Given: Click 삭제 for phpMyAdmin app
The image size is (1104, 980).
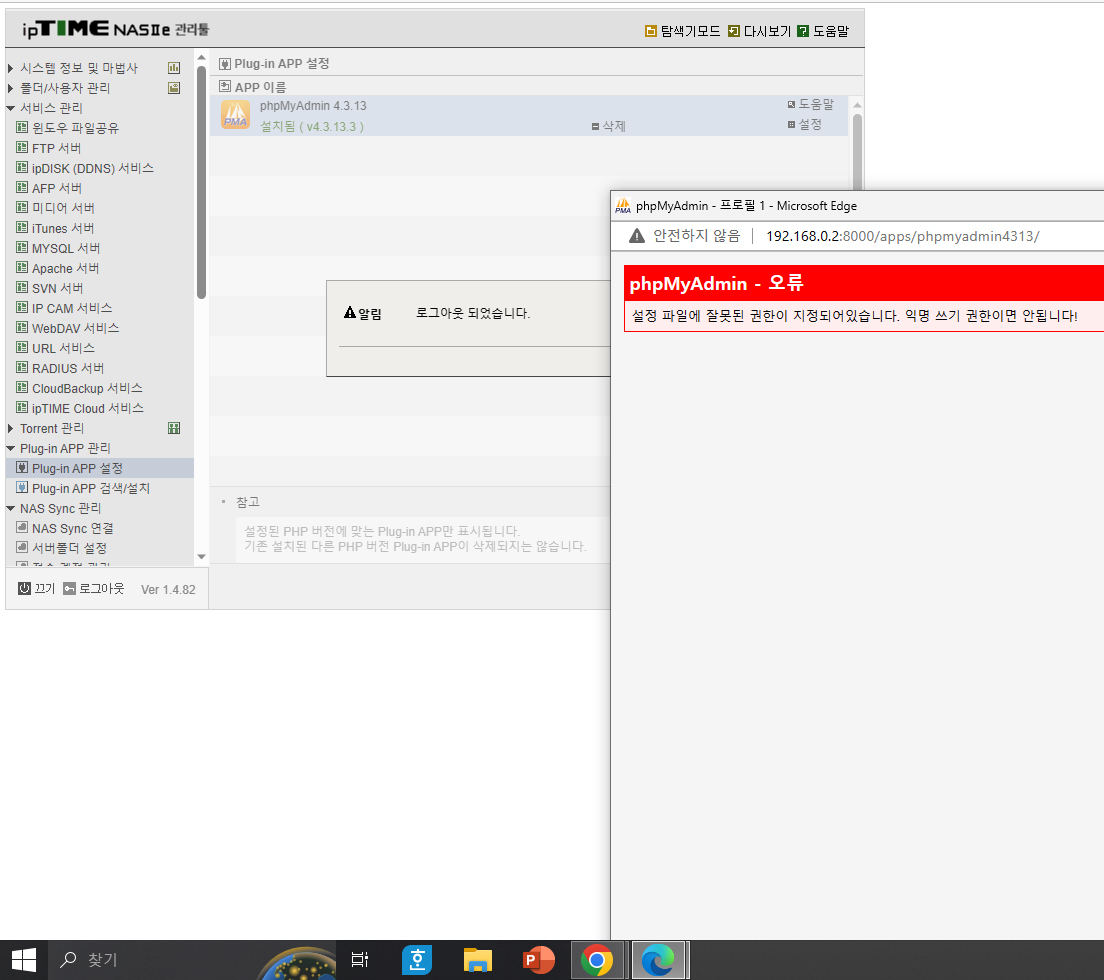Looking at the screenshot, I should [609, 127].
